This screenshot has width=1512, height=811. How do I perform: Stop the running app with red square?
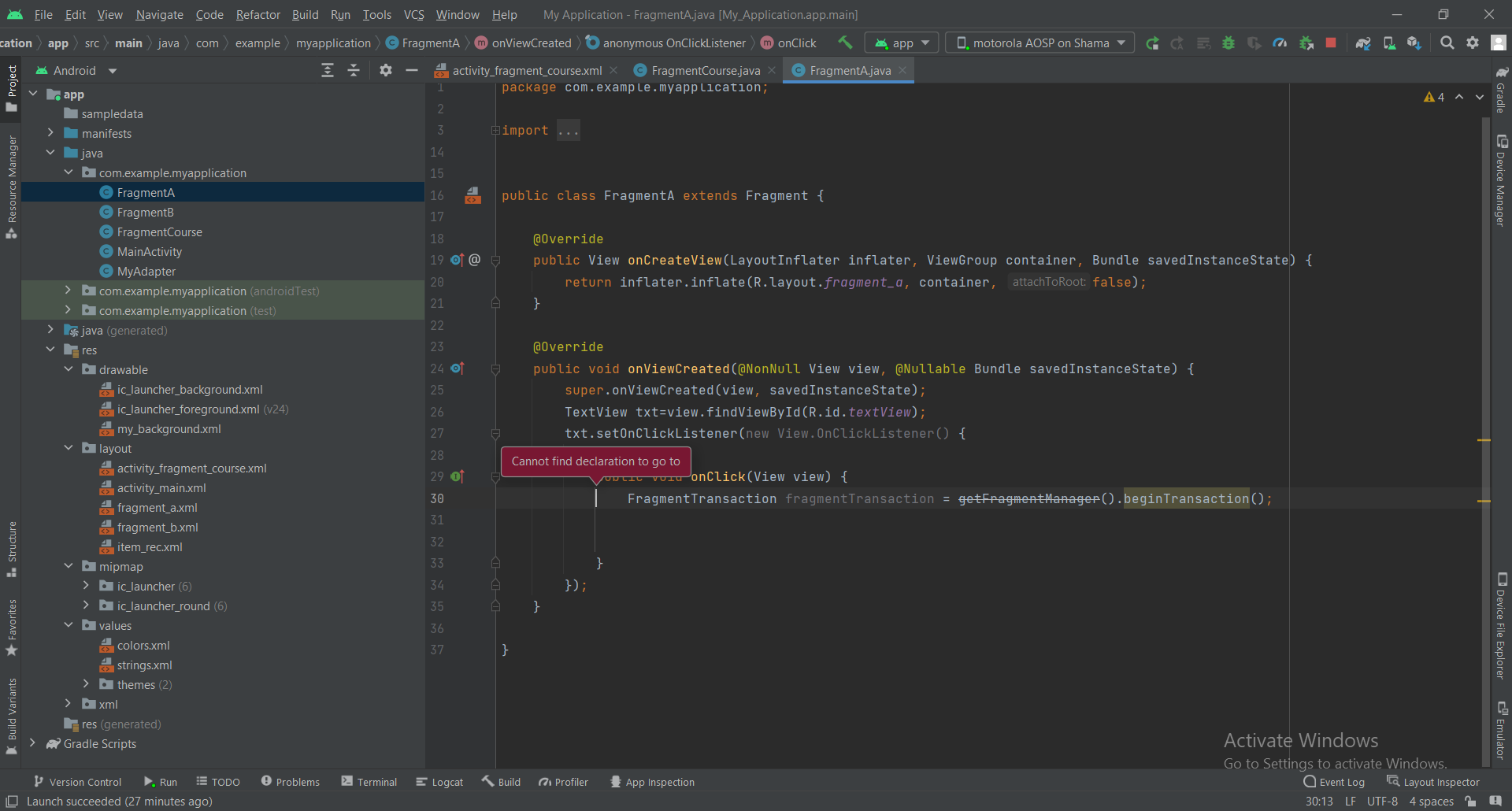(1331, 43)
